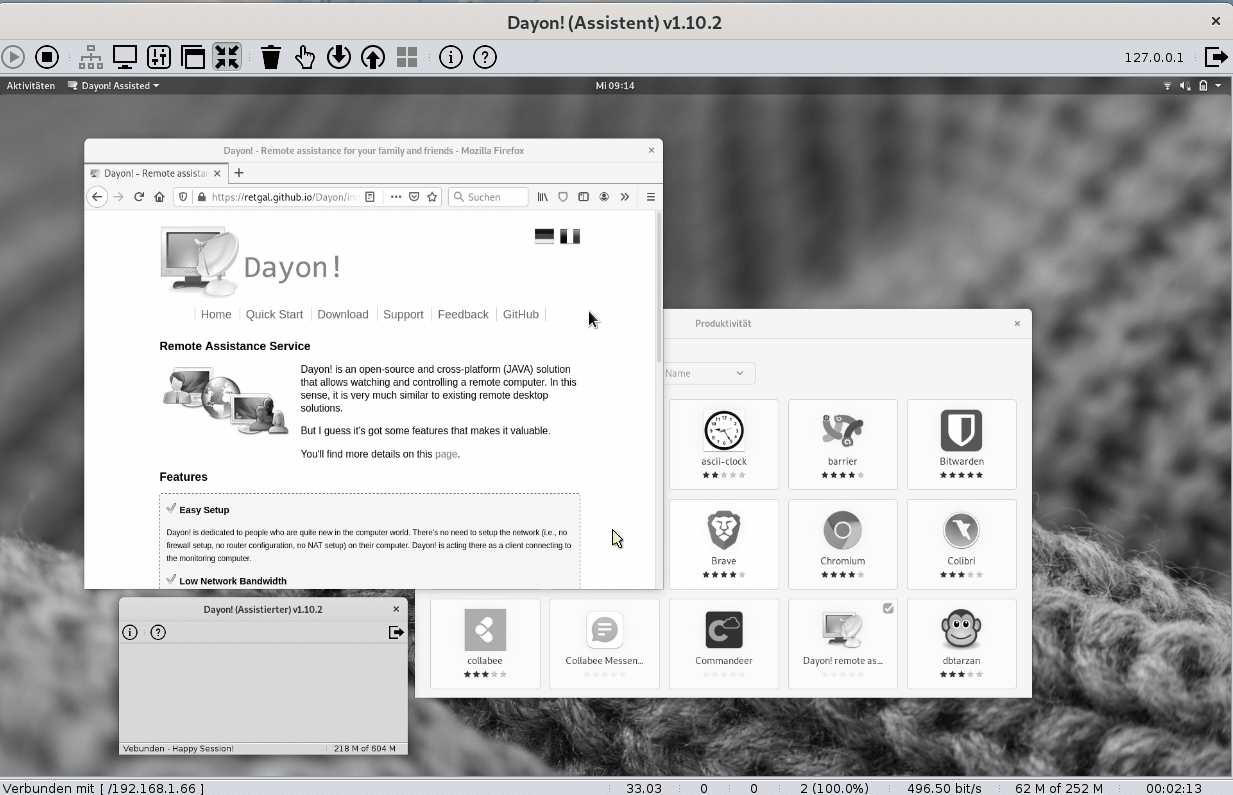Click the overlapping windows icon in toolbar

coord(193,57)
